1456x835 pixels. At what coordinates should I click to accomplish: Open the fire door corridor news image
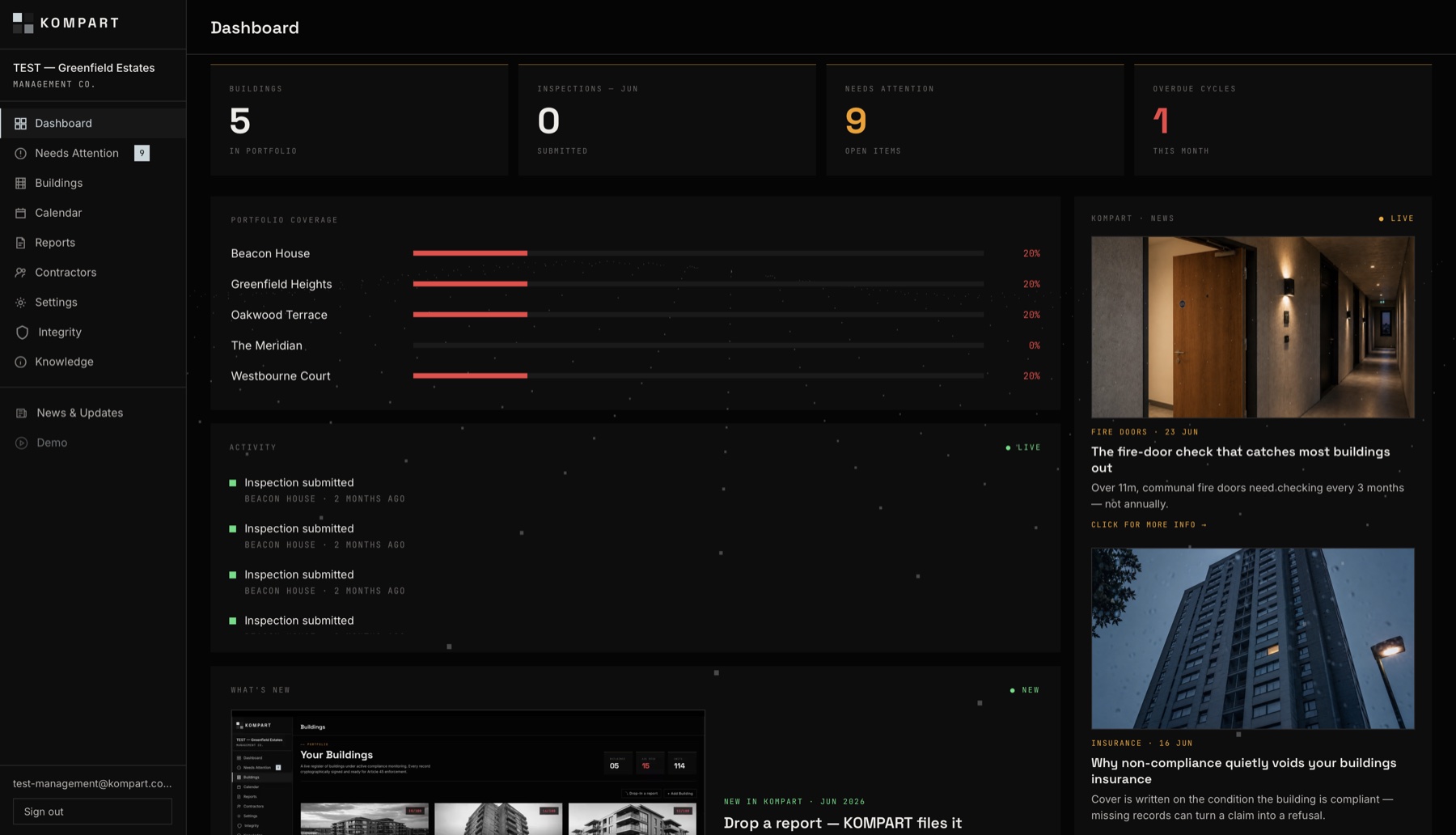[x=1253, y=327]
